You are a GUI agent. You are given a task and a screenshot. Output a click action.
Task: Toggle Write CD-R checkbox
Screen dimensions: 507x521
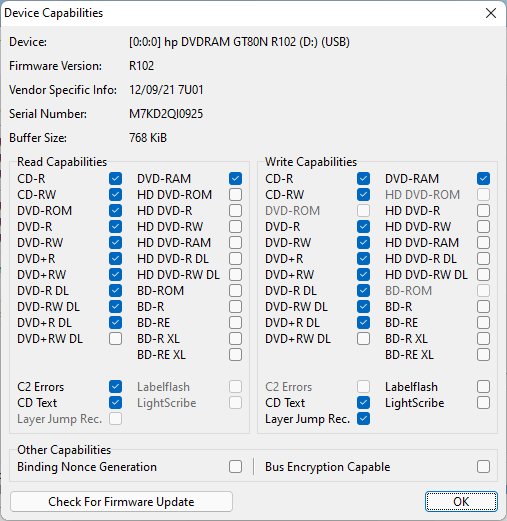363,178
